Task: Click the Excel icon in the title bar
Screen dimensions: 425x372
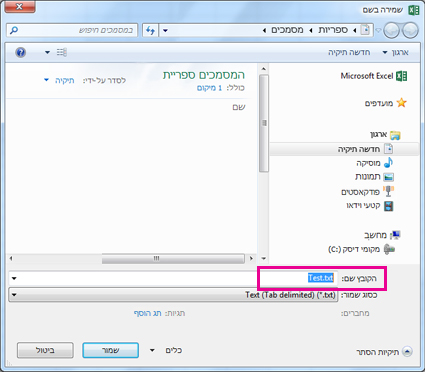Action: pos(413,10)
